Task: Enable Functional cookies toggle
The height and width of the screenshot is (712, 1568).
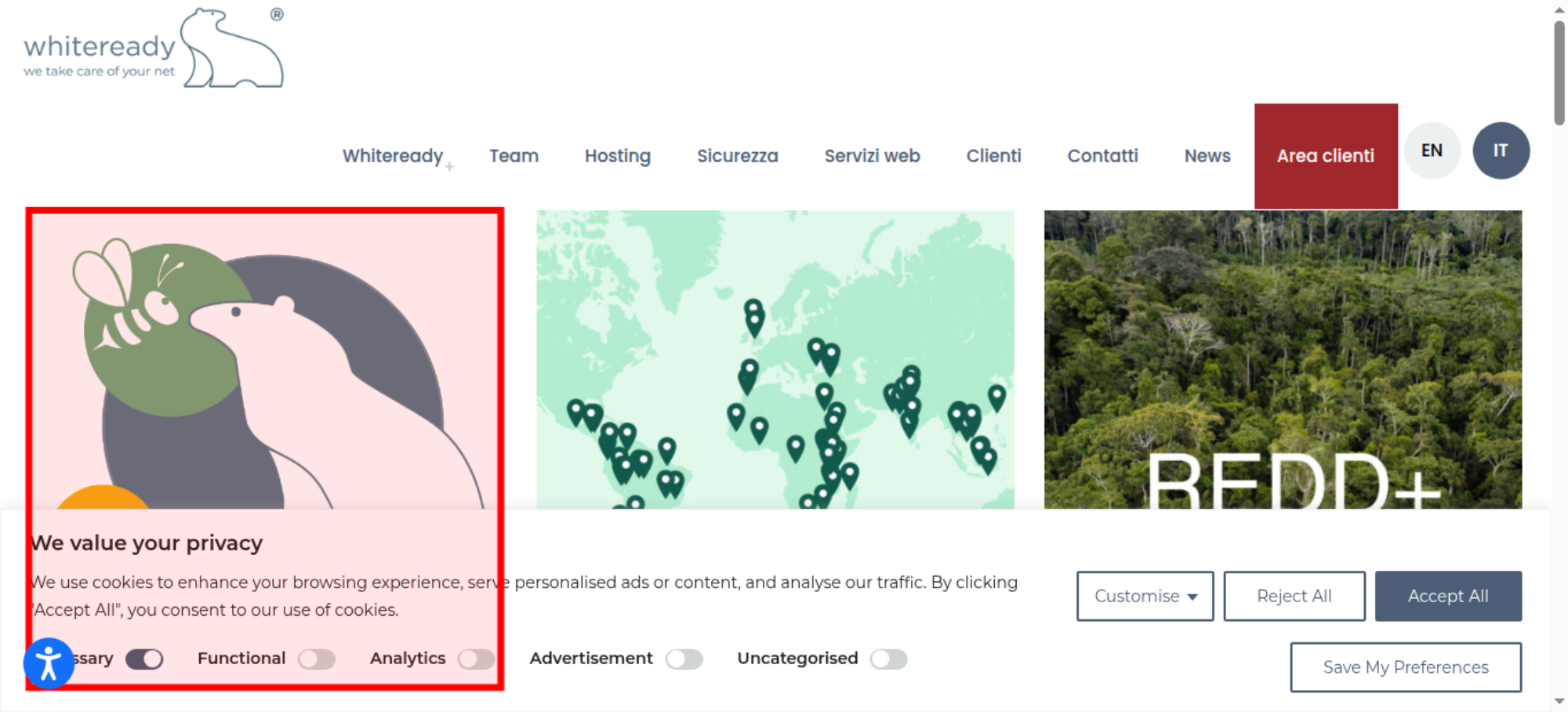Action: 317,659
